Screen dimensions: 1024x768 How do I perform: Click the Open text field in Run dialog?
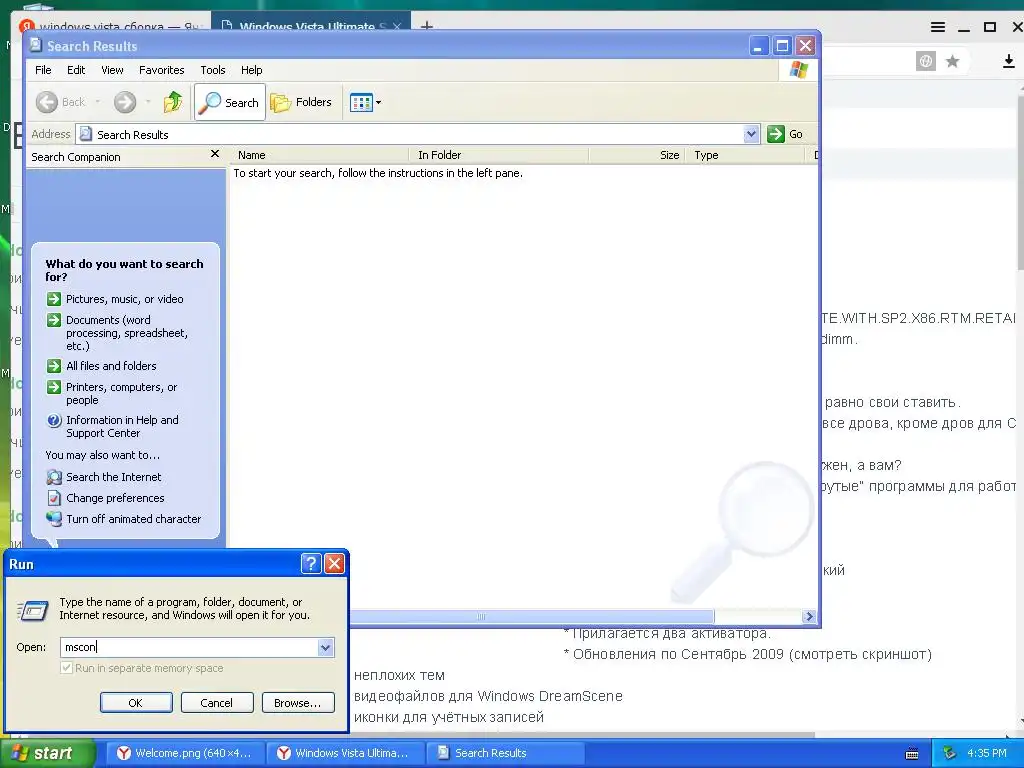point(189,647)
